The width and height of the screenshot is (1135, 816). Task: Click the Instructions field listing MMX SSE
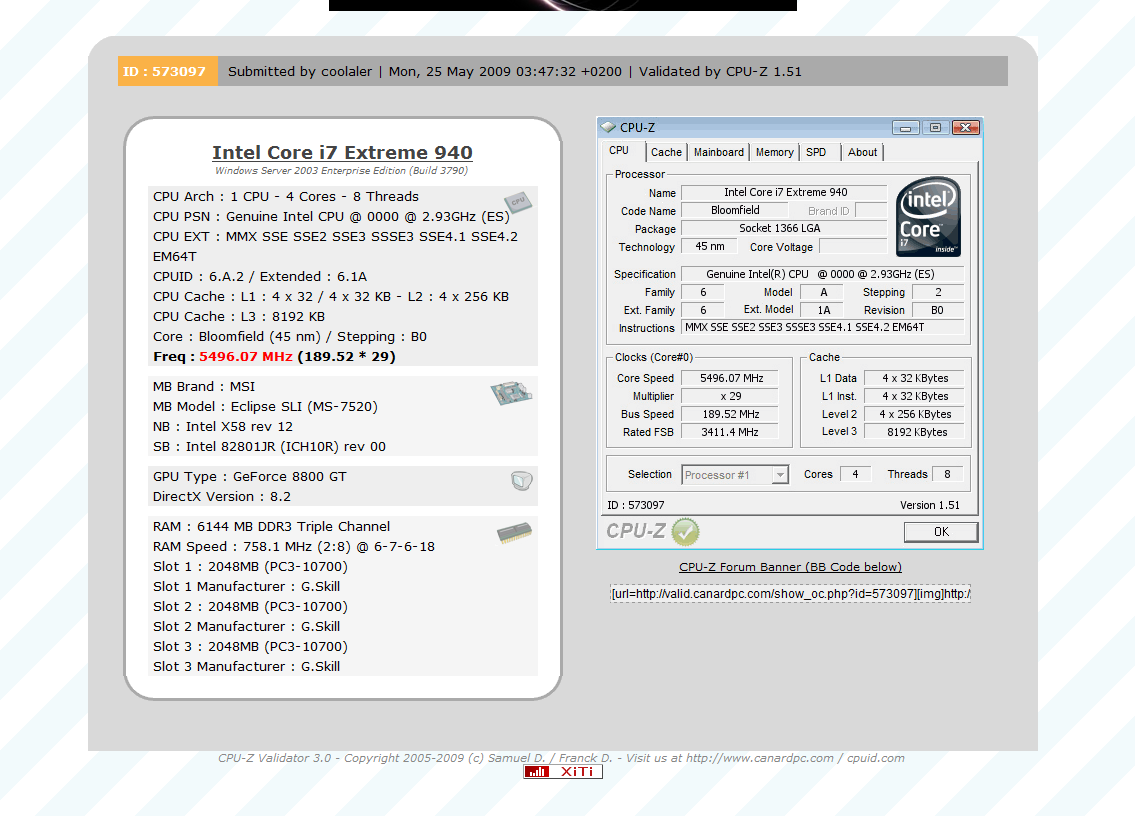(x=823, y=327)
